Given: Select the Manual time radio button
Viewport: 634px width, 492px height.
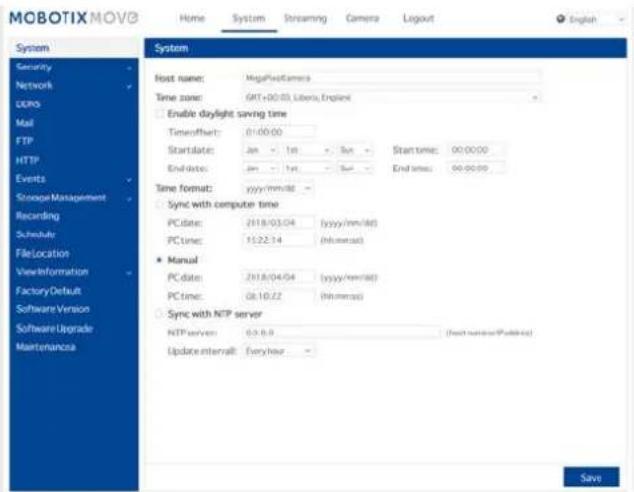Looking at the screenshot, I should click(159, 260).
